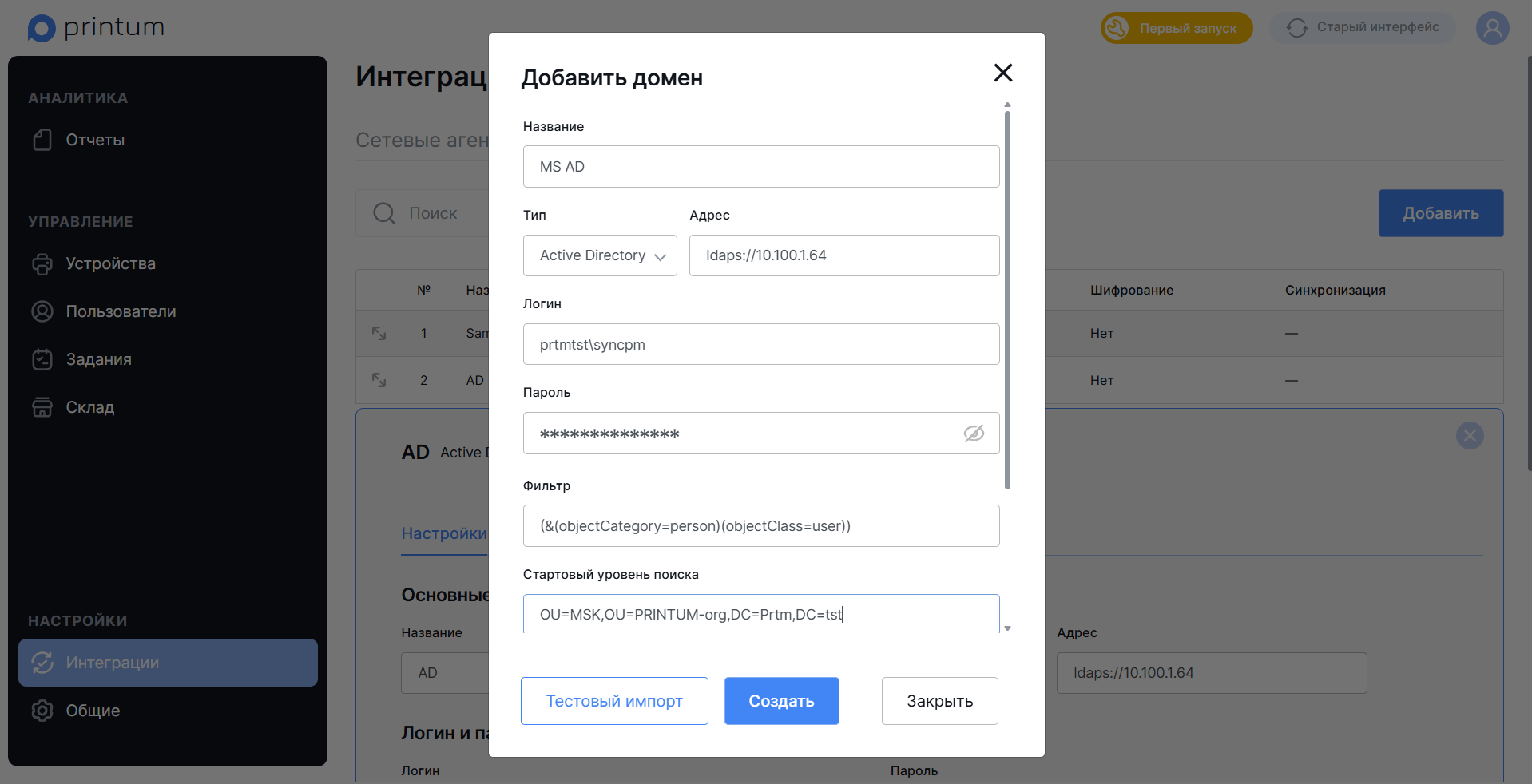Click the Создать button
Screen dimensions: 1532x784
(781, 701)
